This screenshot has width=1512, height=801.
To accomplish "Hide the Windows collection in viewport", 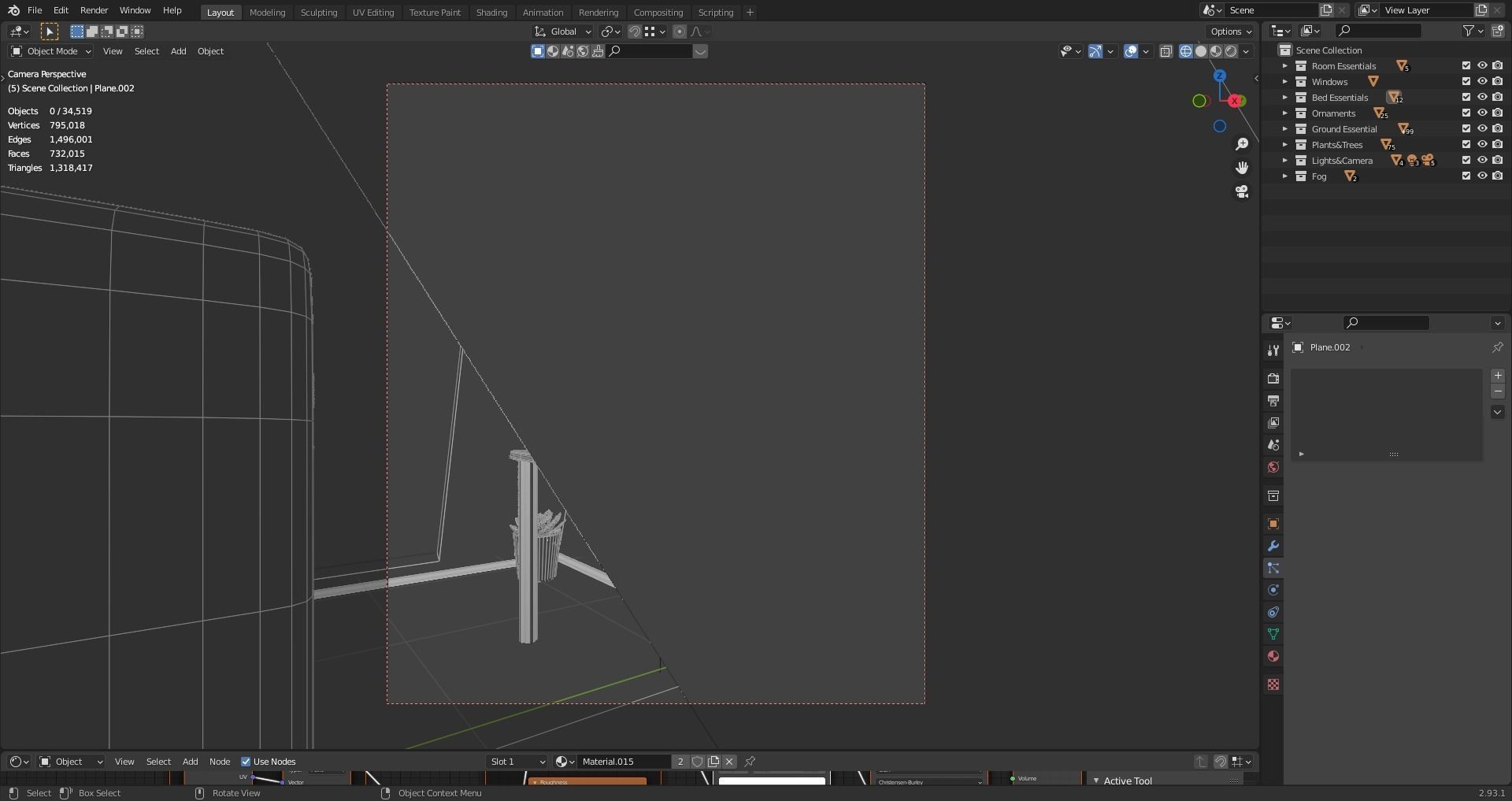I will (x=1482, y=82).
